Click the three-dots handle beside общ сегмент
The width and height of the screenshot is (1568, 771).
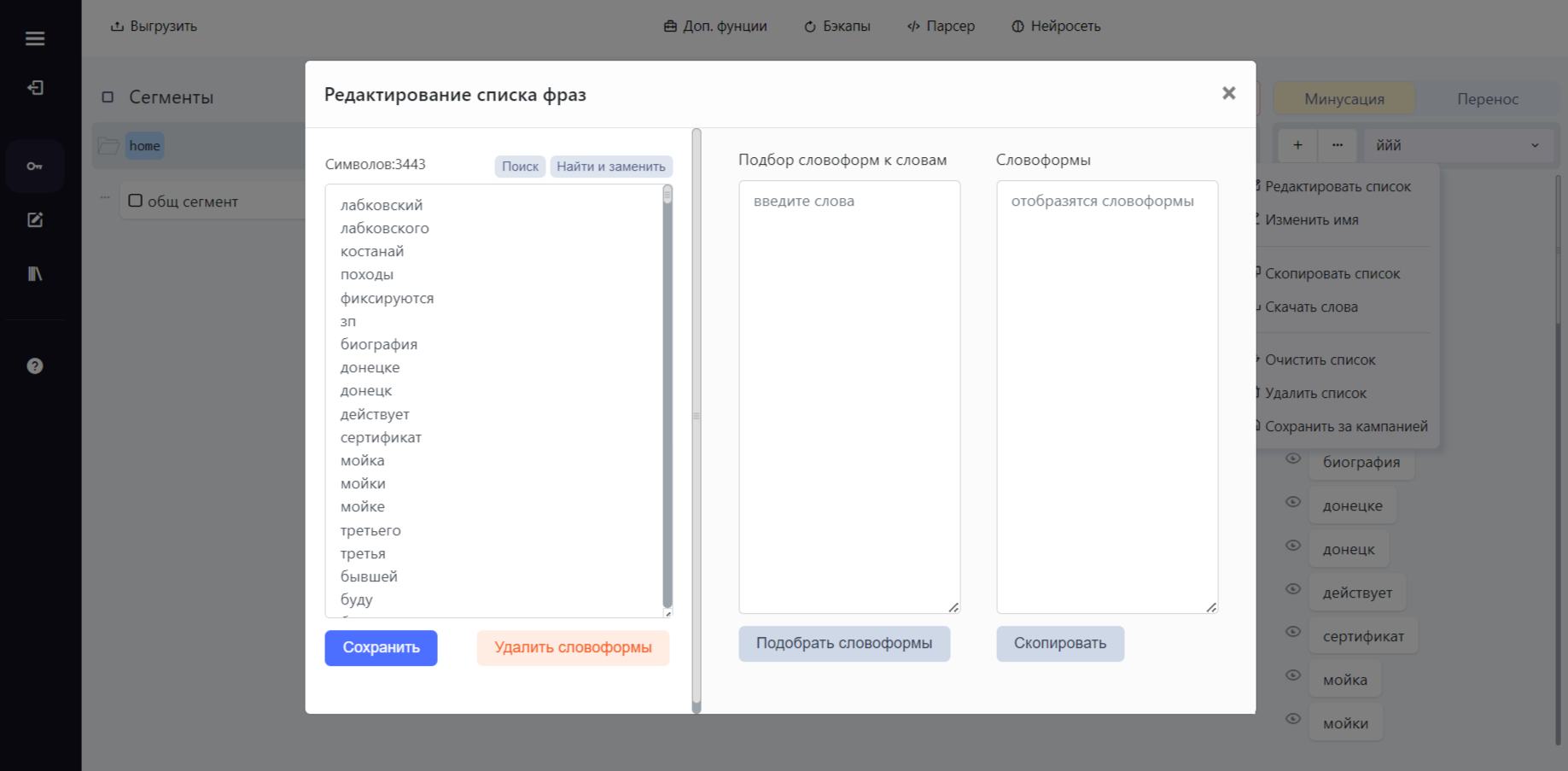(105, 197)
